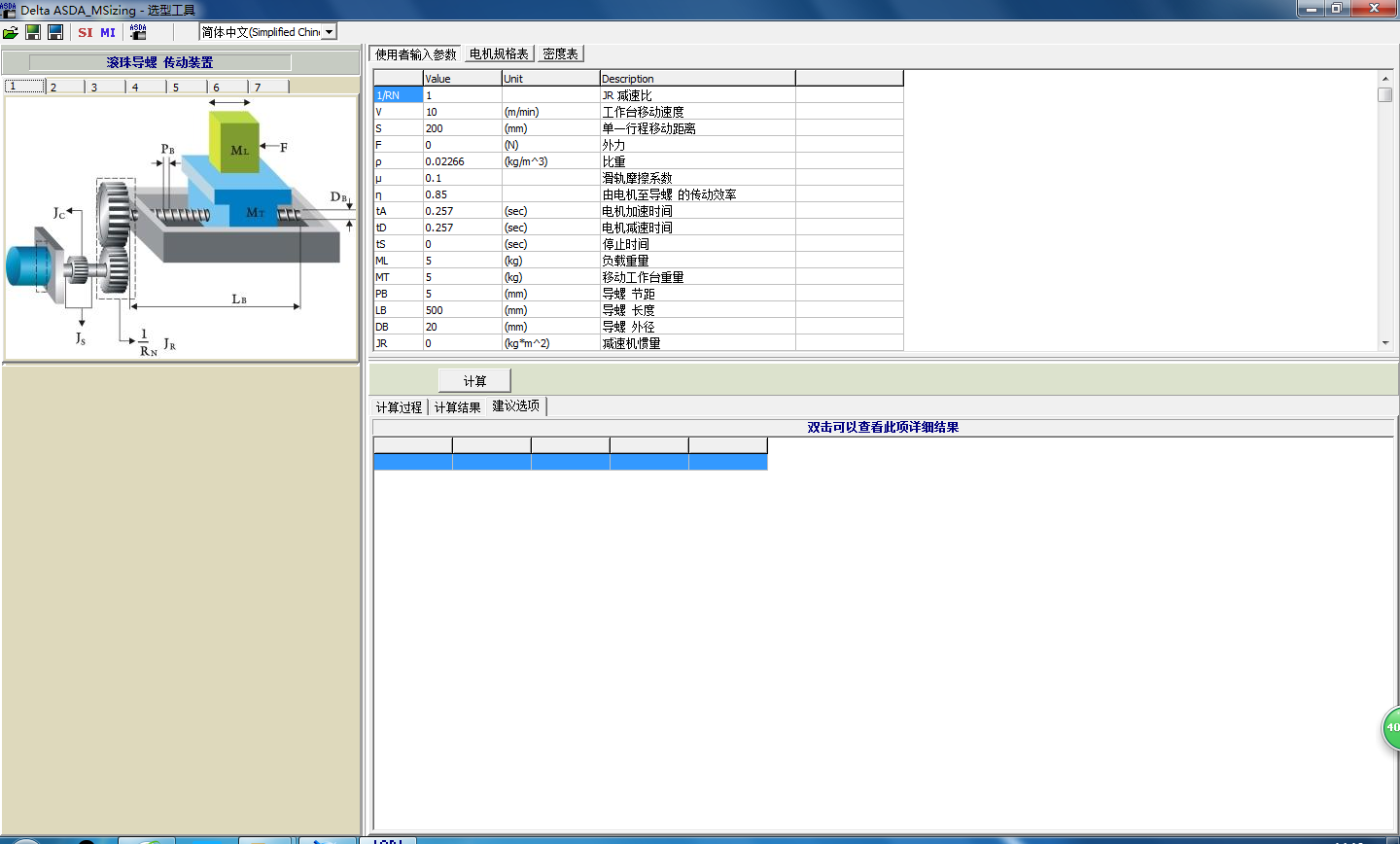The image size is (1400, 844).
Task: Restore down the MSizing window
Action: click(1337, 9)
